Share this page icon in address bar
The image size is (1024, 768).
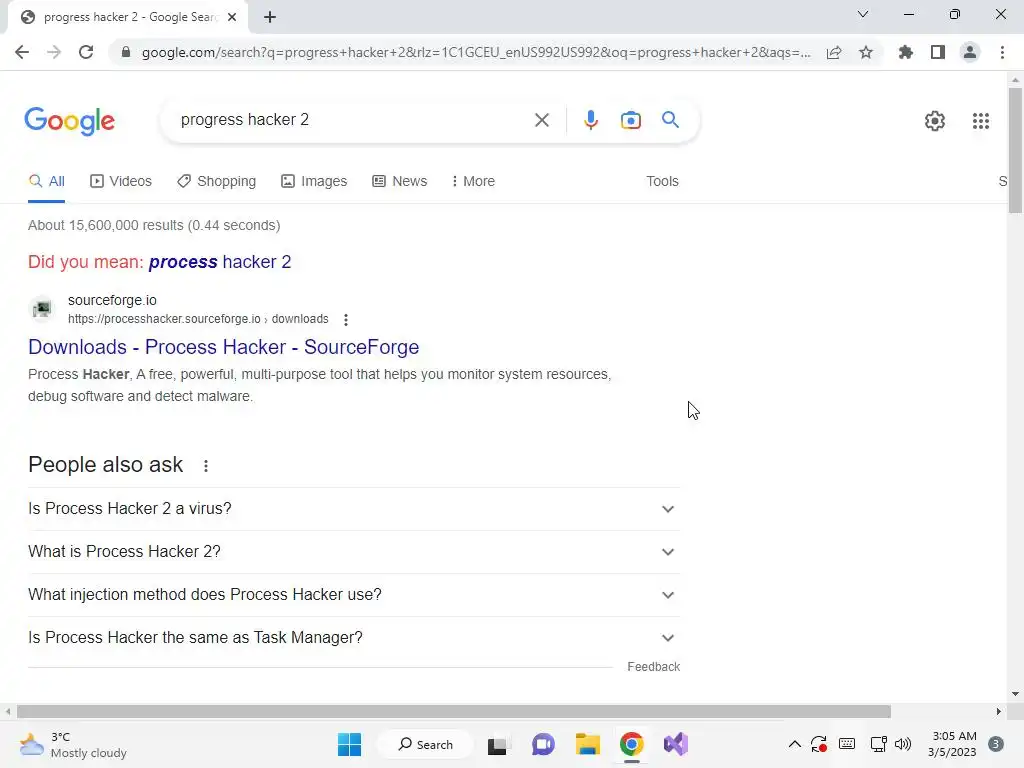tap(834, 52)
